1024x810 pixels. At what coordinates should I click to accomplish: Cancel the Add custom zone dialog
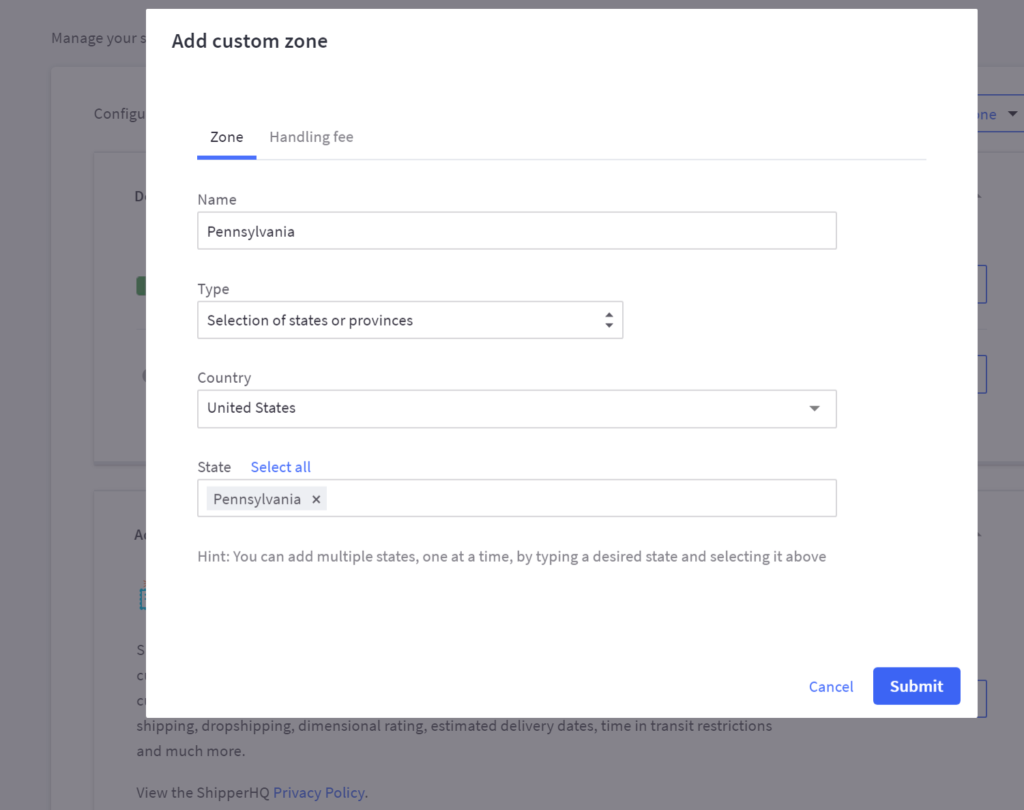tap(831, 687)
